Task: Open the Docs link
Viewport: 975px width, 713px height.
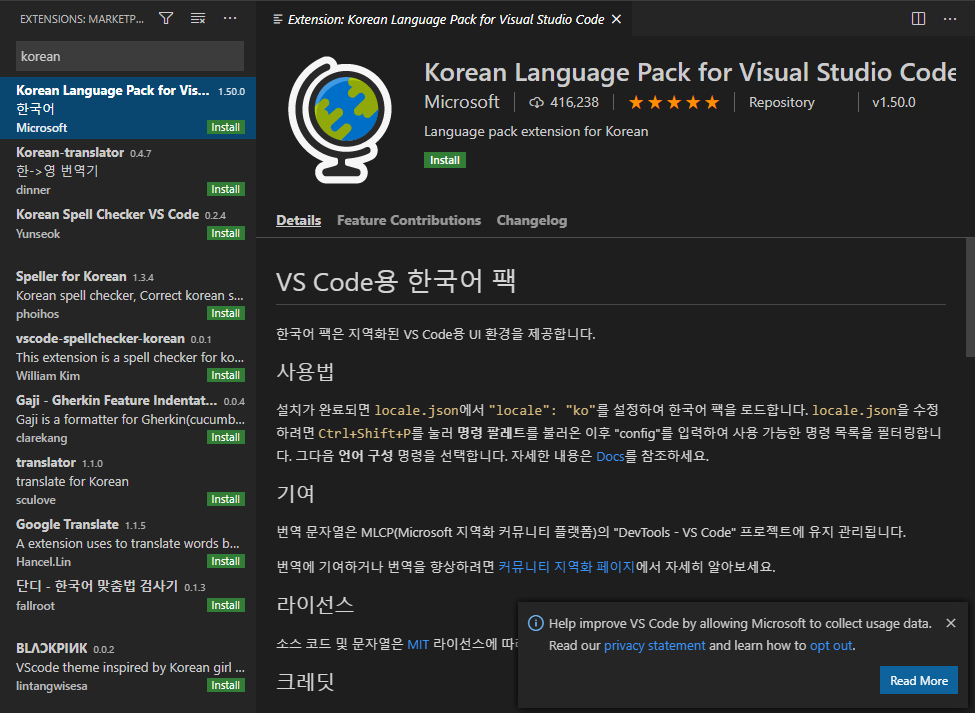Action: tap(610, 456)
